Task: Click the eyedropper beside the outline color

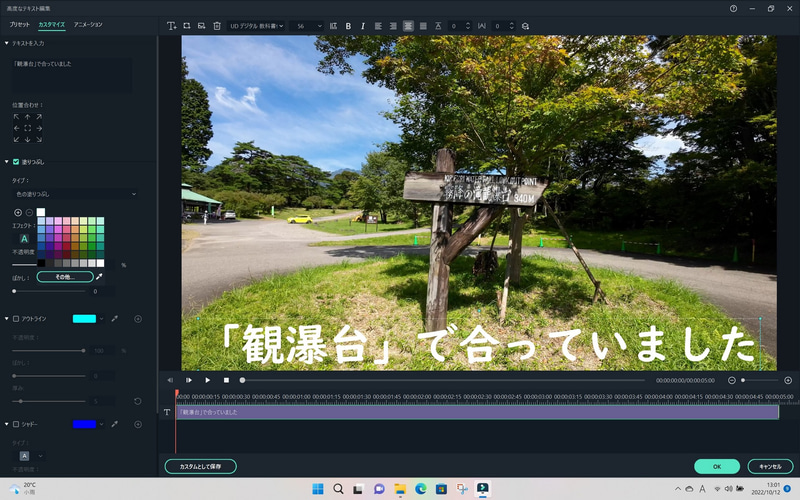Action: click(x=115, y=318)
